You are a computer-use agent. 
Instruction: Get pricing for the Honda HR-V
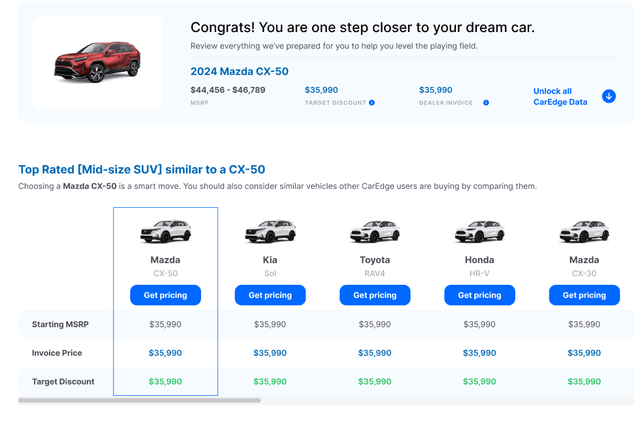click(479, 295)
